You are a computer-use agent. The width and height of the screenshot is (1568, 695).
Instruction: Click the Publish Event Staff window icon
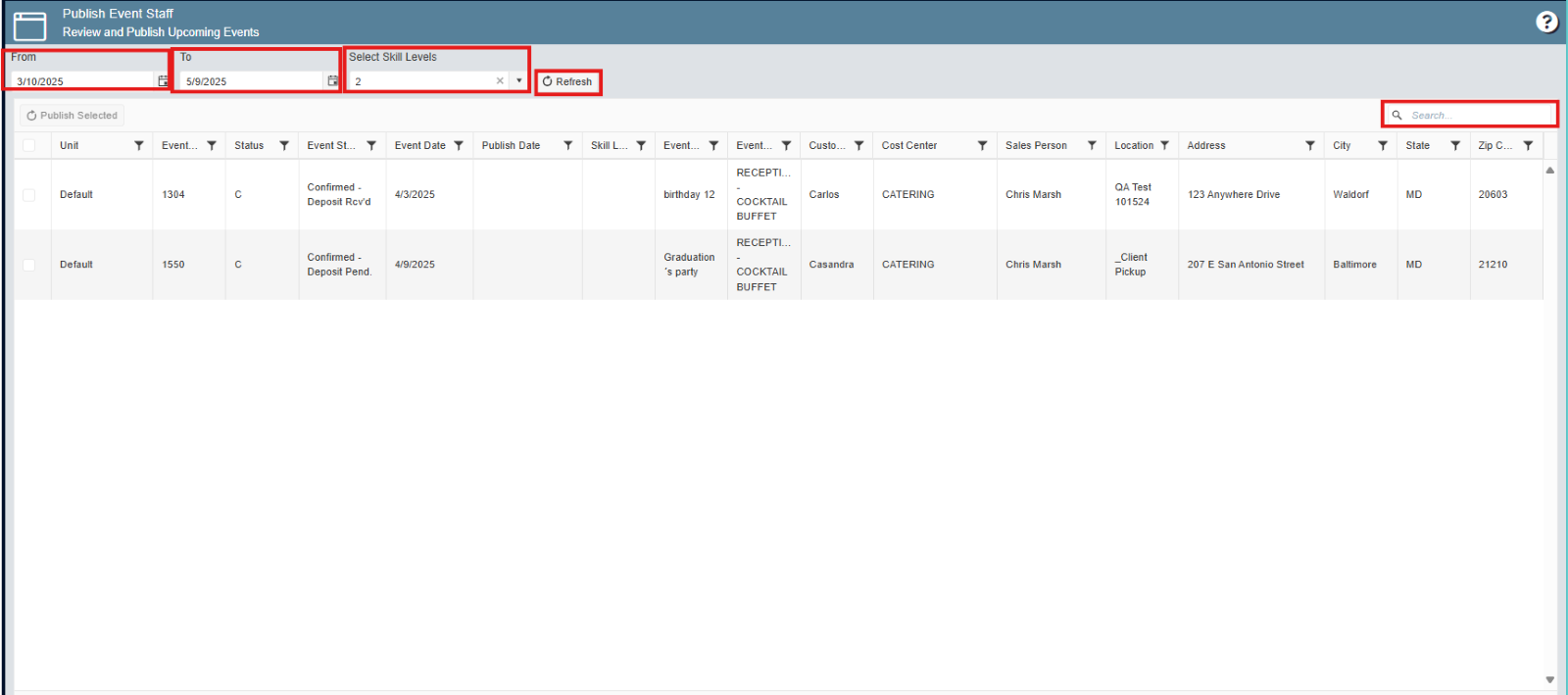(30, 25)
